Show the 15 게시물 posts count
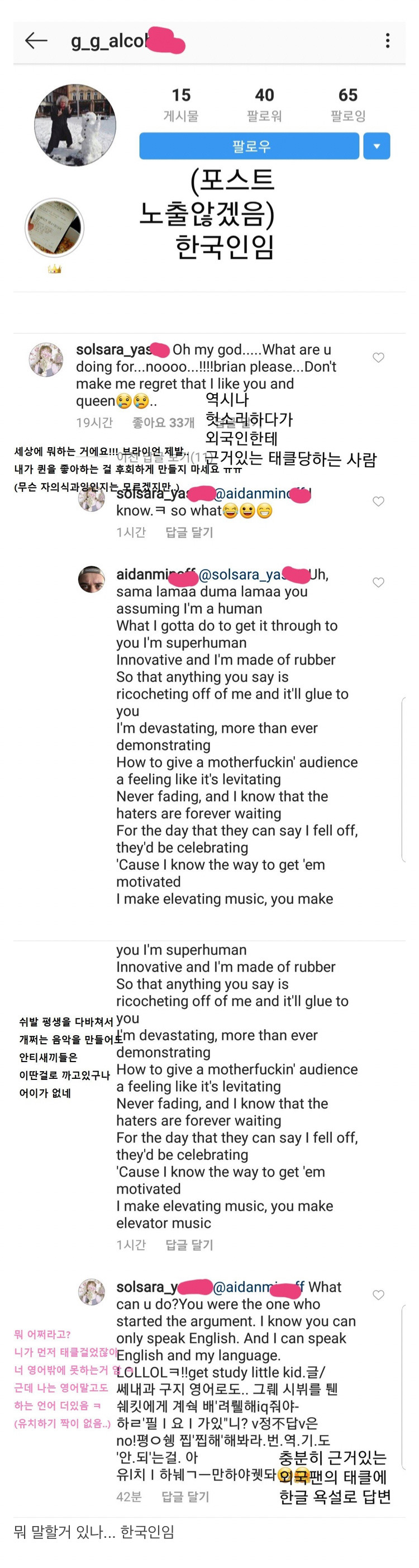 (x=180, y=104)
